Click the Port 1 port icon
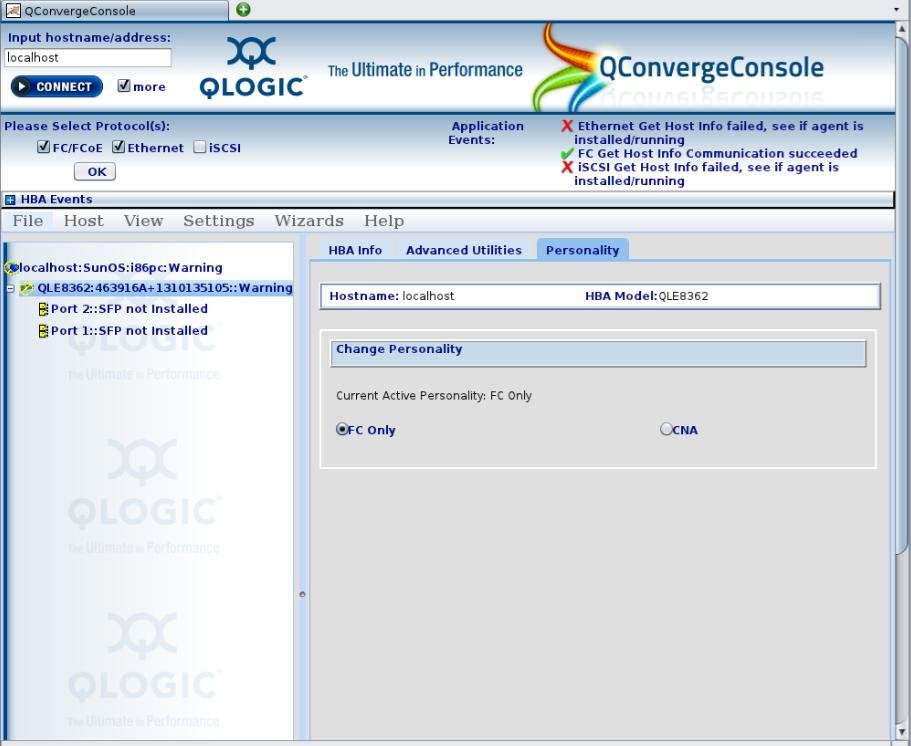The image size is (911, 746). point(43,331)
